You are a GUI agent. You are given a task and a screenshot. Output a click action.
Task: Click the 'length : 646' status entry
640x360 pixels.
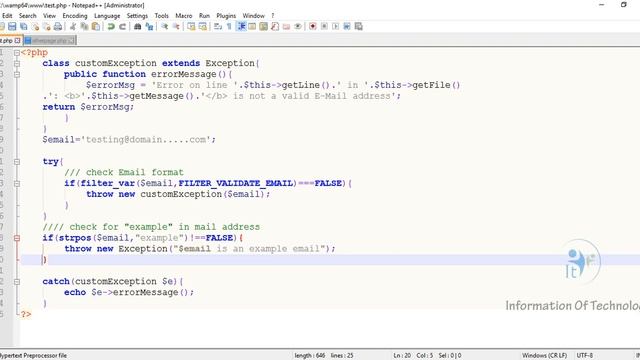point(310,356)
